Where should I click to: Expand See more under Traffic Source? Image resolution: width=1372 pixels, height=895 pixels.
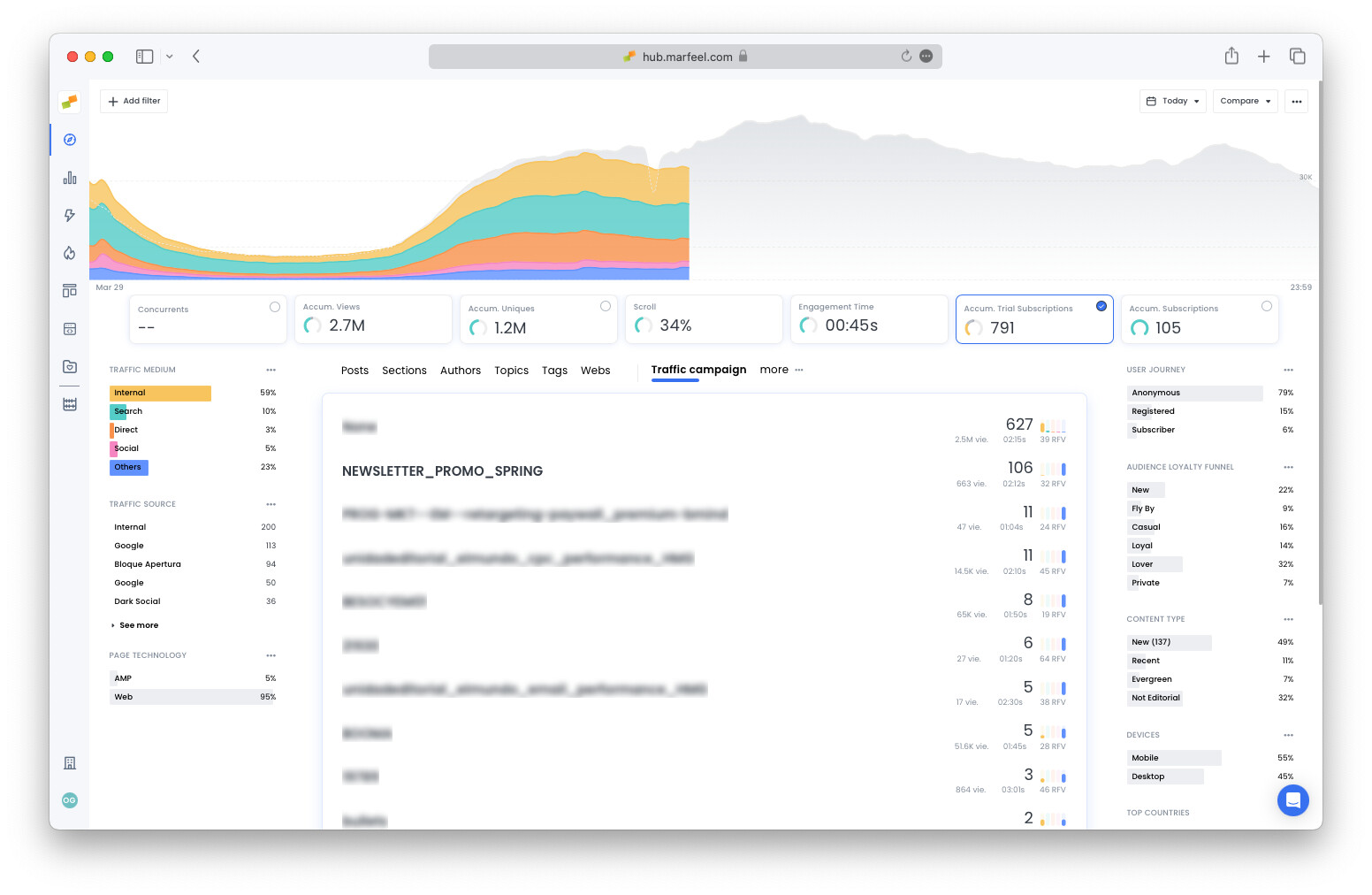pyautogui.click(x=138, y=625)
